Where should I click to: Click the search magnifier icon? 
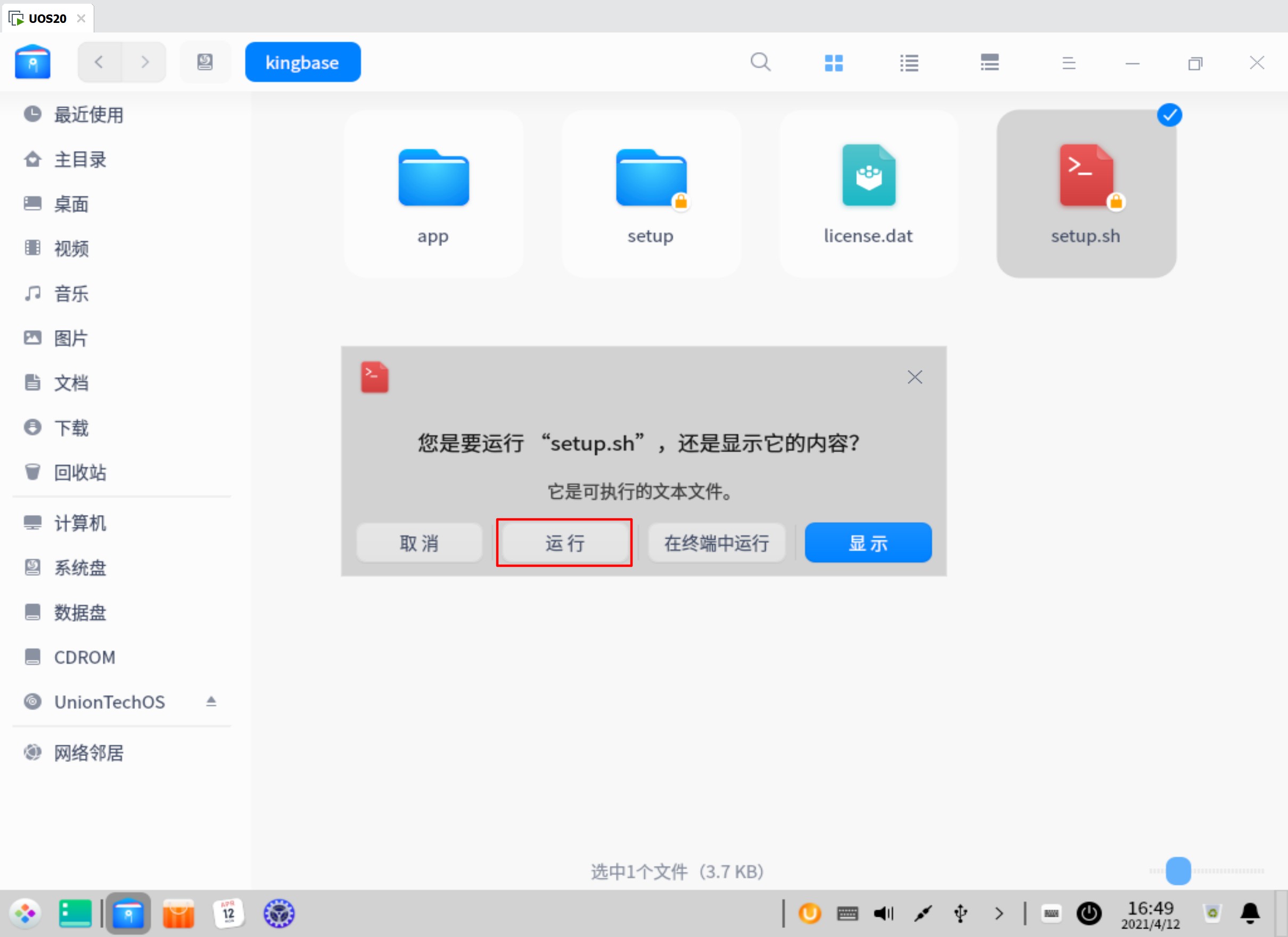(760, 62)
